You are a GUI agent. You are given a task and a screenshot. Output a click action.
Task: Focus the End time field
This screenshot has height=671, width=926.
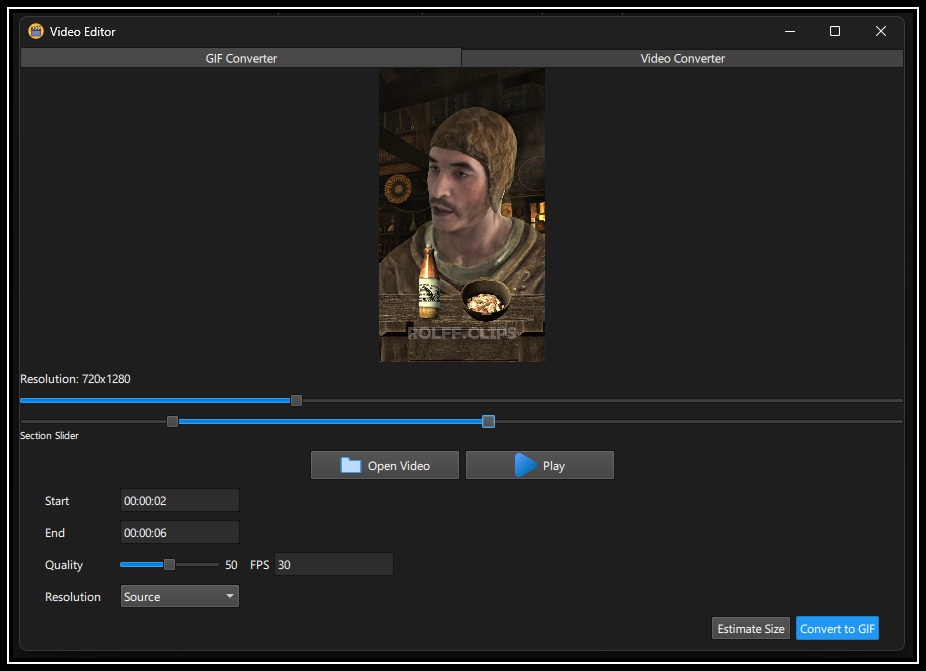point(180,532)
